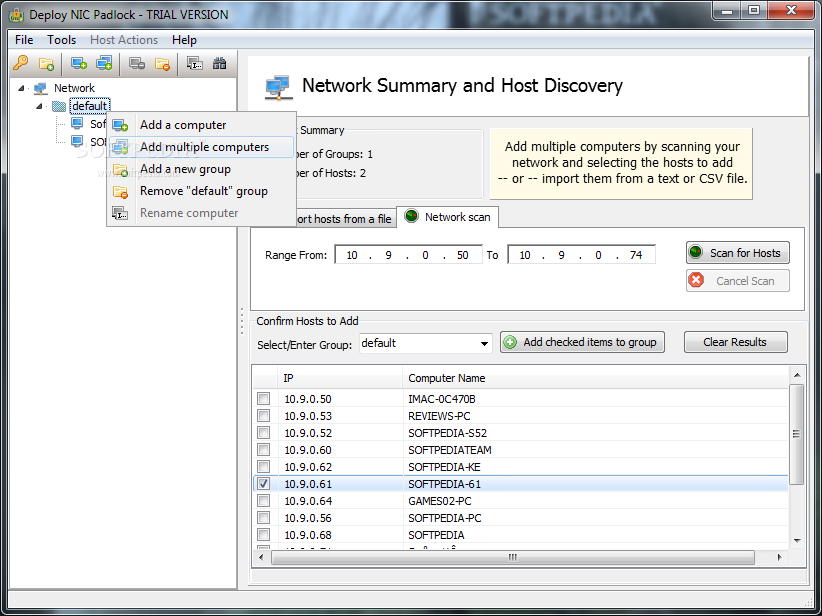Click the green plus icon on Add checked items
822x616 pixels.
coord(510,342)
